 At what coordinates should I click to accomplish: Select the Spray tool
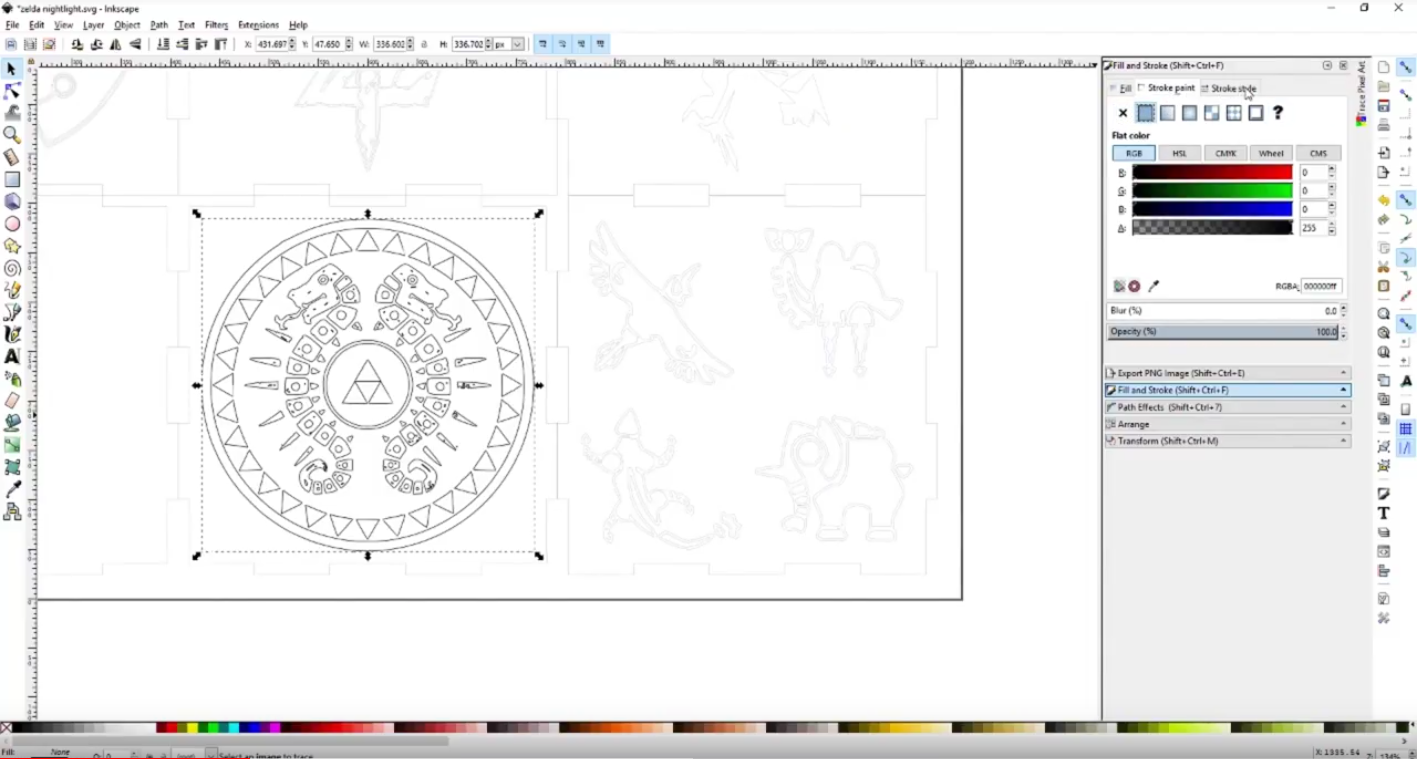(11, 379)
